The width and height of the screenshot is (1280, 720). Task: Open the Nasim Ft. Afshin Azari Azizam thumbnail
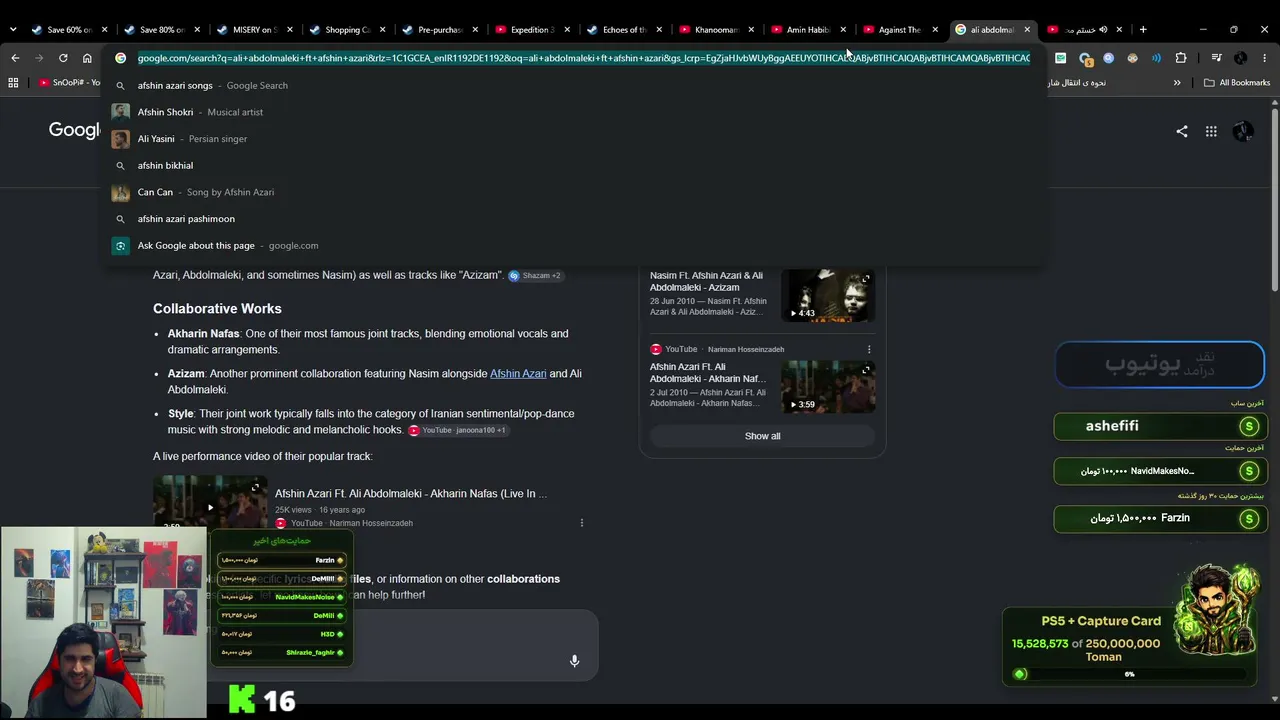828,295
